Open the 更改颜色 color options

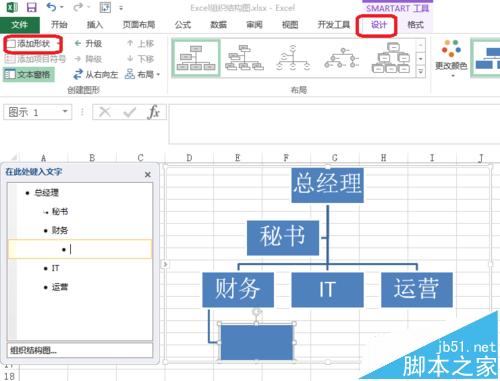pyautogui.click(x=451, y=58)
